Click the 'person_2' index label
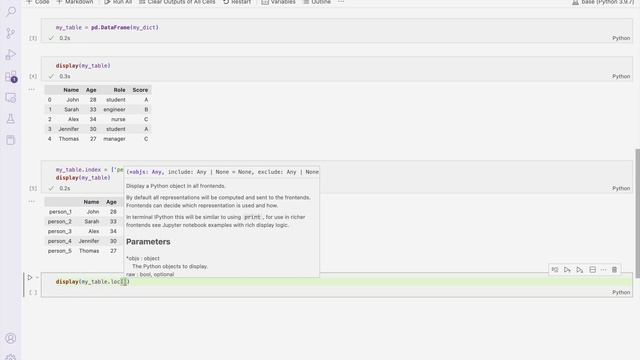640x360 pixels. point(60,221)
